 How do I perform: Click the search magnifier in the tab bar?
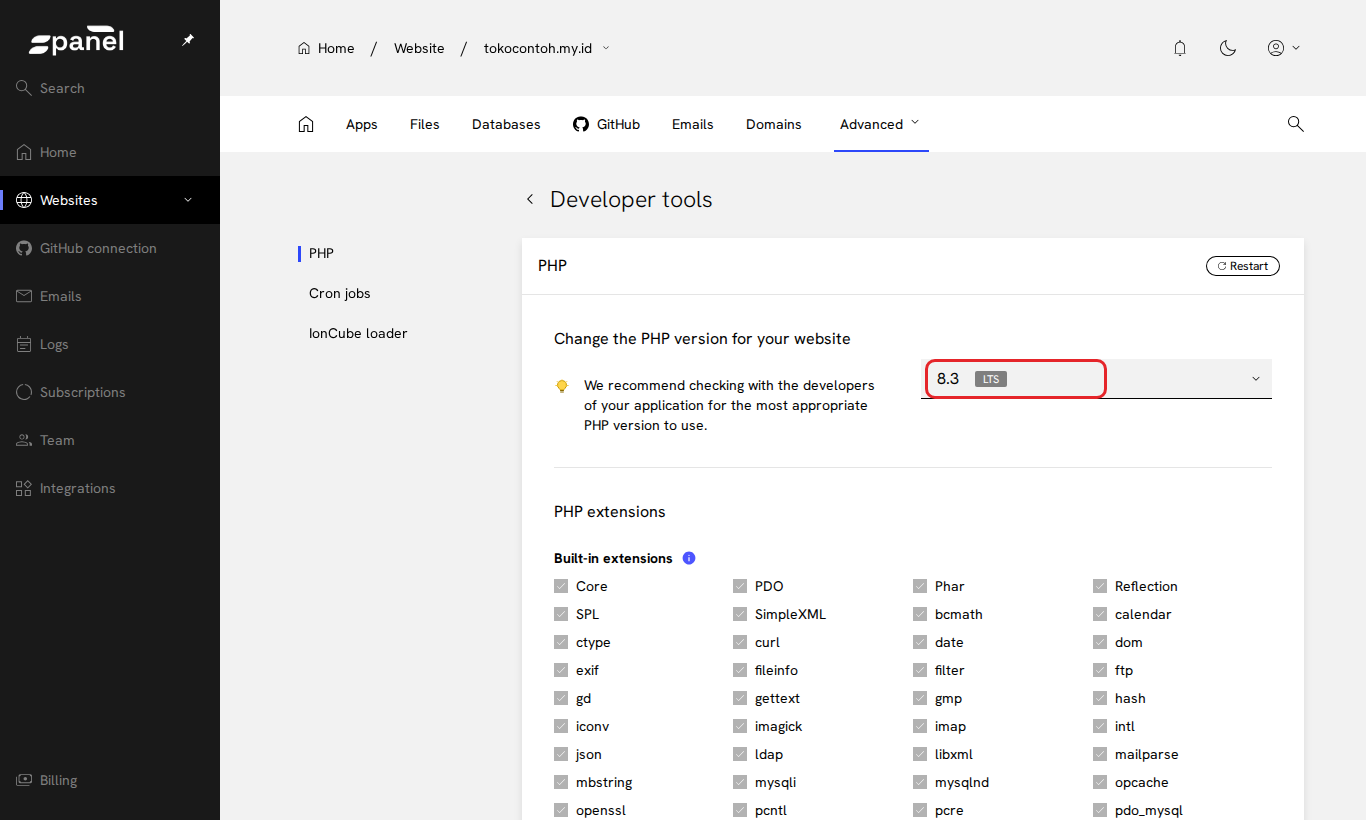tap(1295, 124)
